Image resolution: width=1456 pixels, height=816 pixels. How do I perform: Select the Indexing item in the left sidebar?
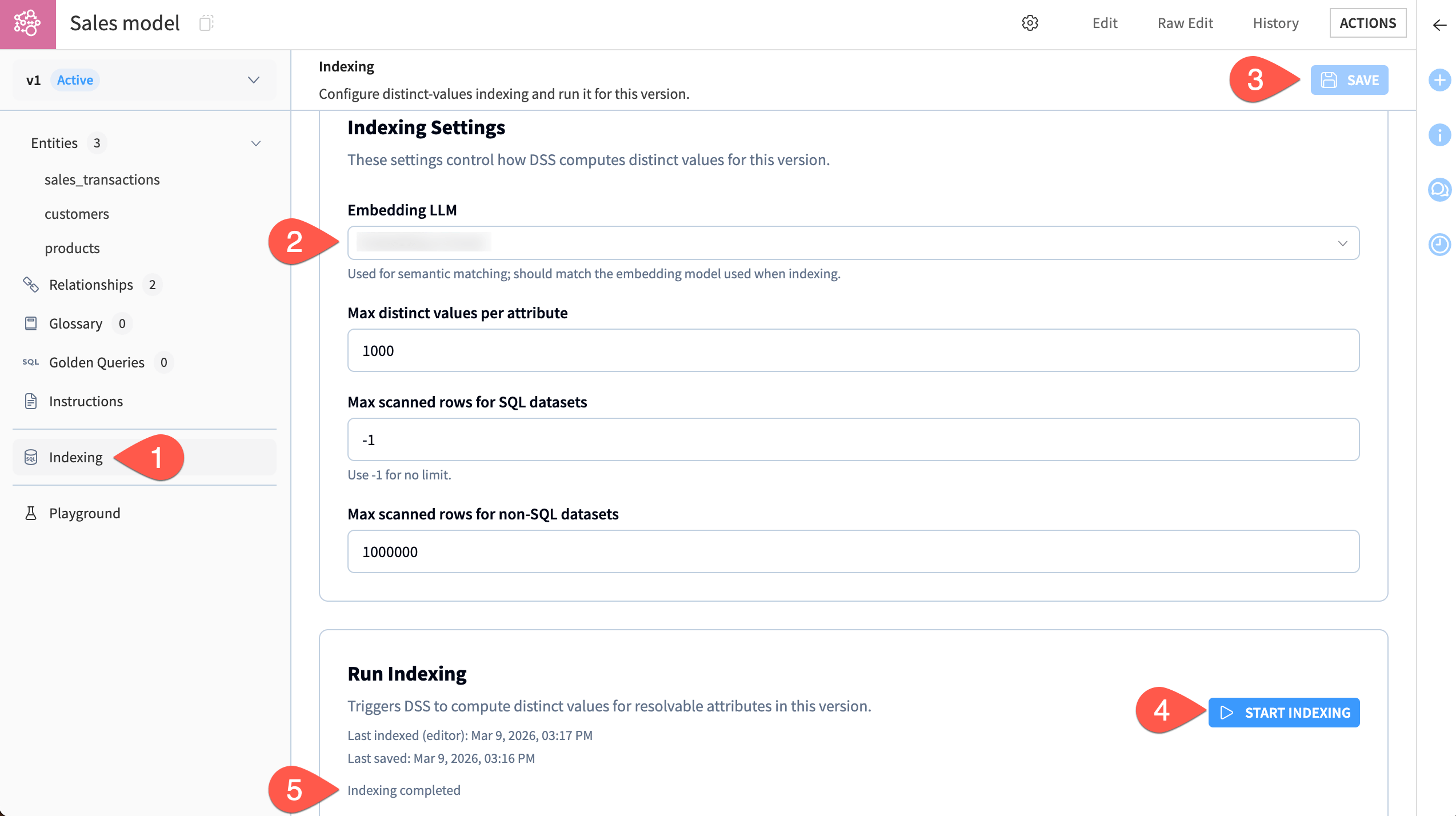75,457
